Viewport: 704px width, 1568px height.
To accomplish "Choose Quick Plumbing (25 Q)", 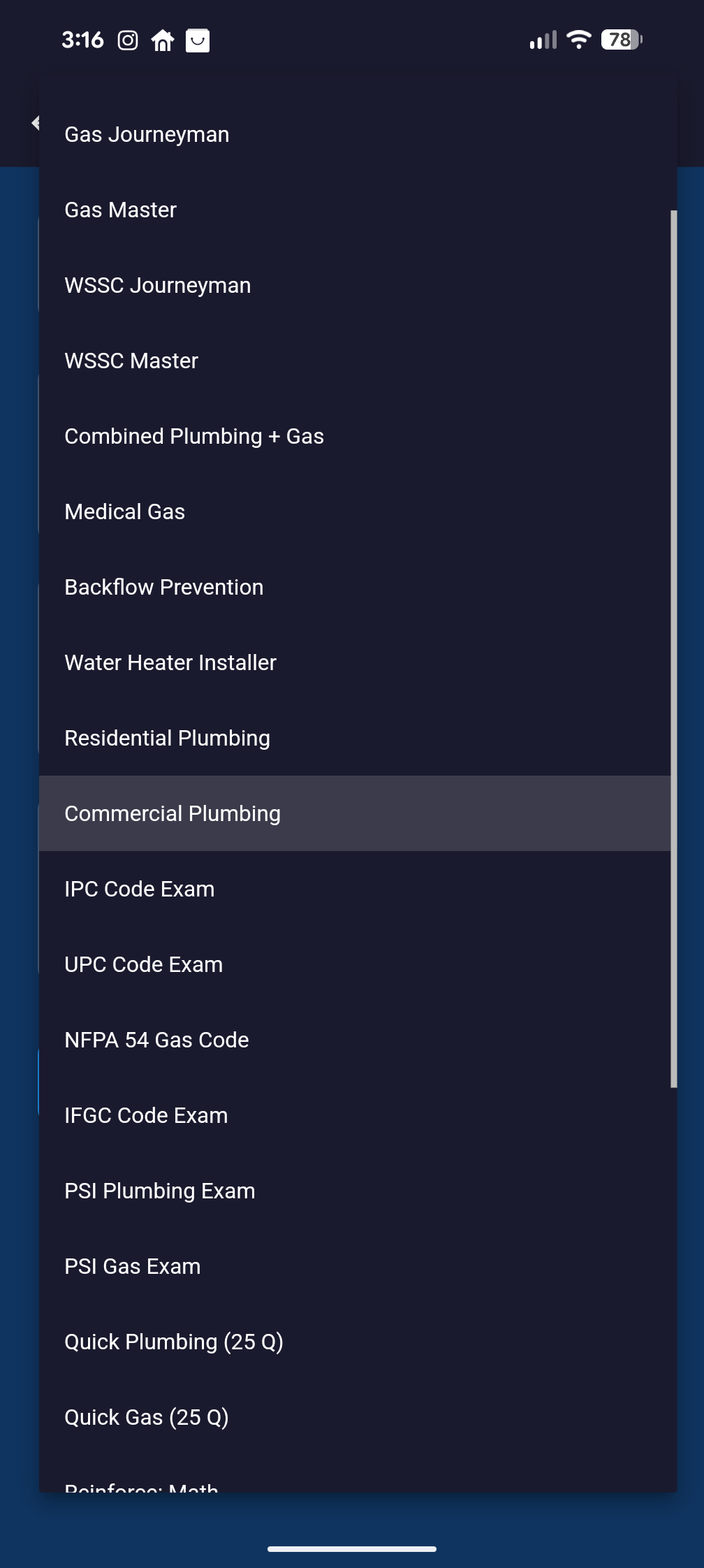I will (174, 1342).
